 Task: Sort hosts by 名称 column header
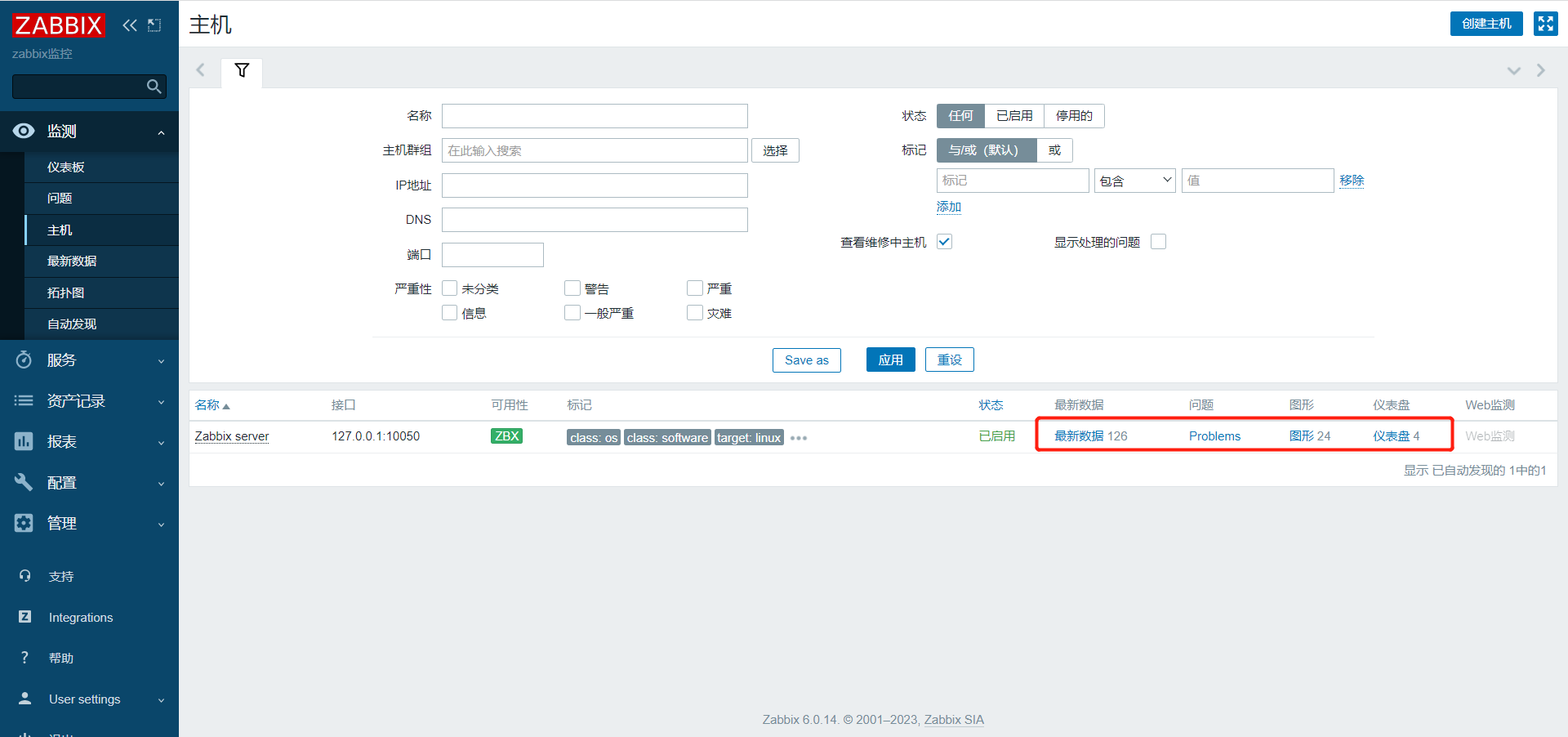(212, 405)
